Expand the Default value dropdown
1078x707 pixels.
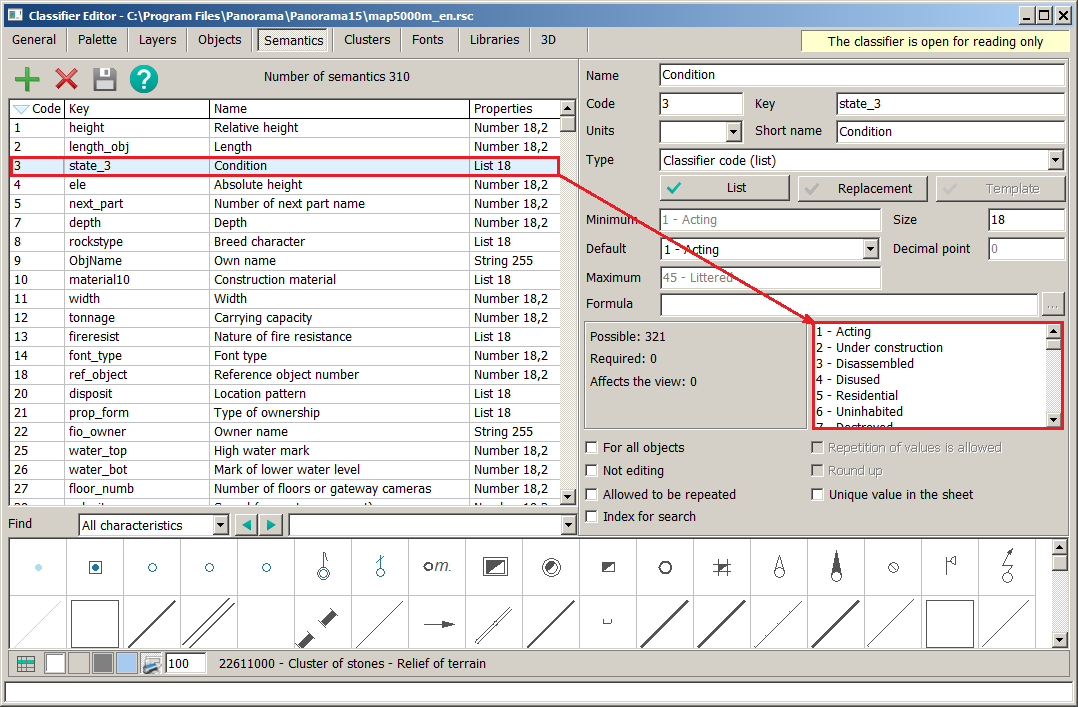tap(870, 249)
